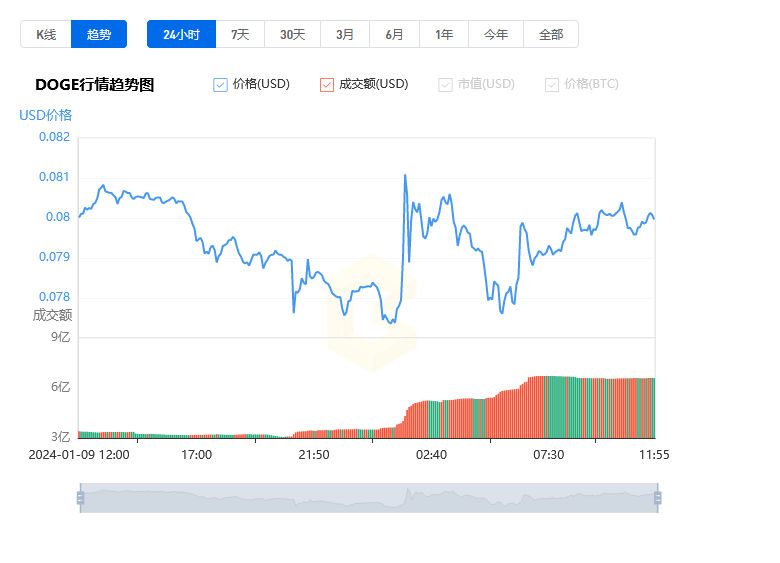Screen dimensions: 780x563
Task: Enable the 价格(BTC) series checkbox
Action: (552, 85)
